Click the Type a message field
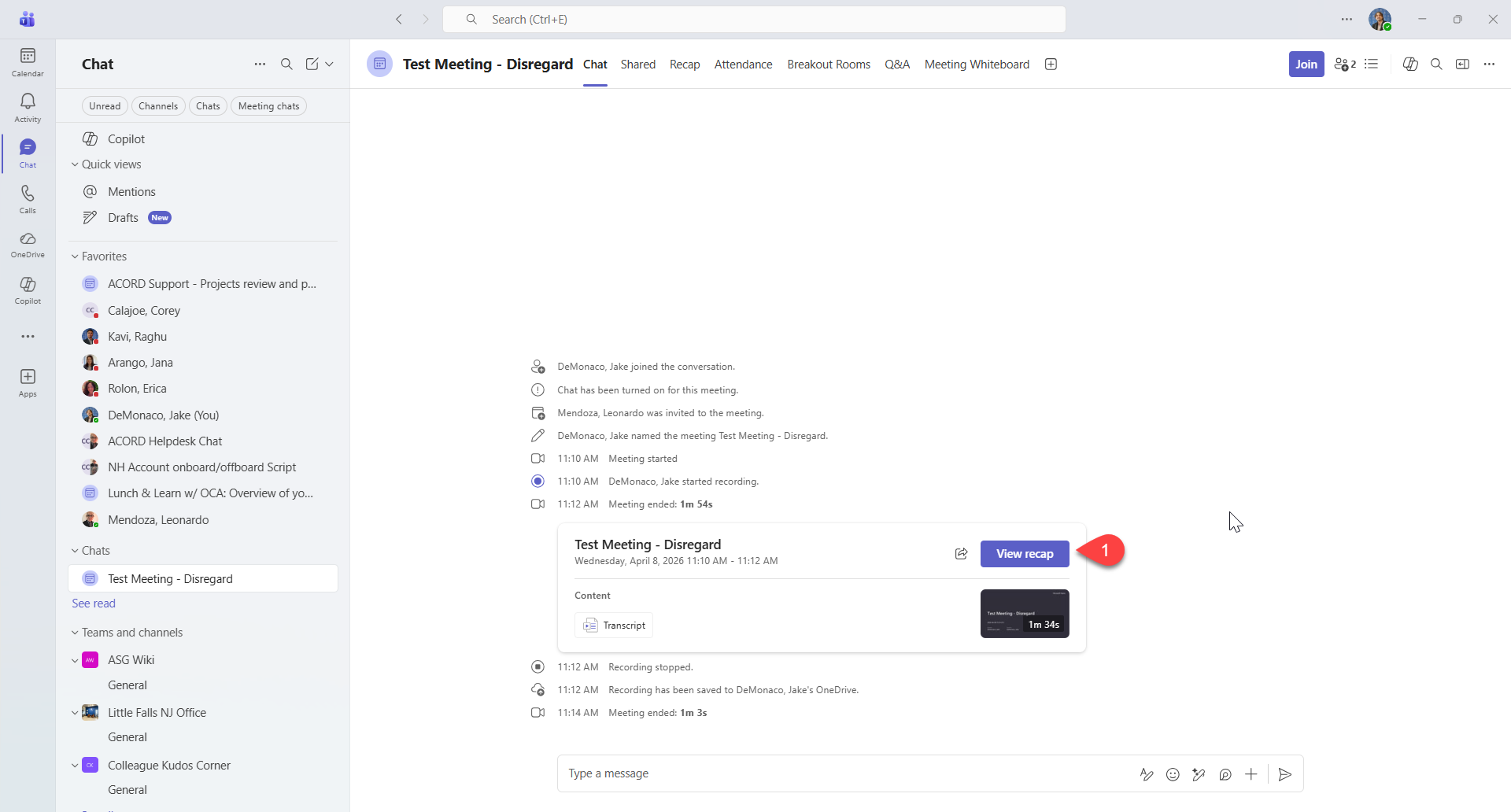This screenshot has width=1511, height=812. click(x=842, y=774)
